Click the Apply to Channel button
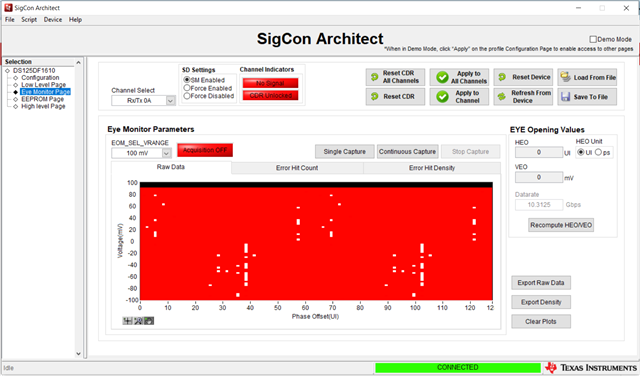640x376 pixels. coord(459,97)
